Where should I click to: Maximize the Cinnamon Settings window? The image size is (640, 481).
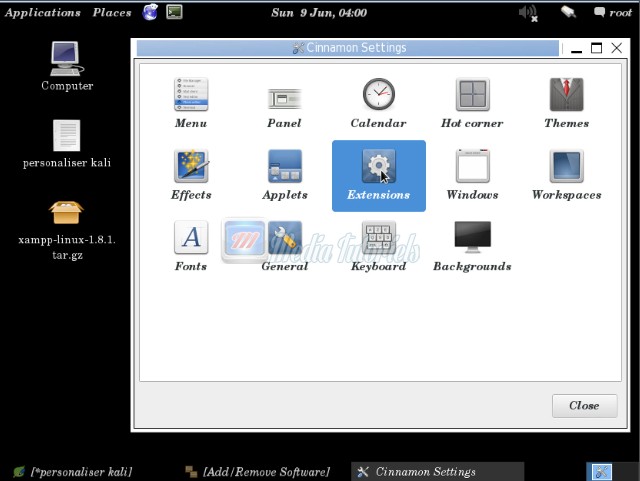pyautogui.click(x=596, y=48)
